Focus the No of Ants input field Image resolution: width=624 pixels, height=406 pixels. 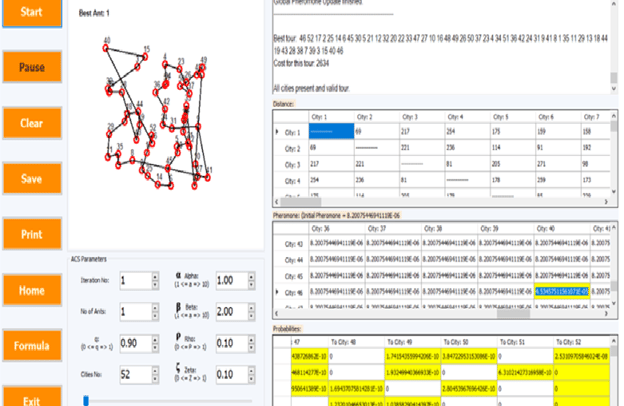pyautogui.click(x=136, y=312)
